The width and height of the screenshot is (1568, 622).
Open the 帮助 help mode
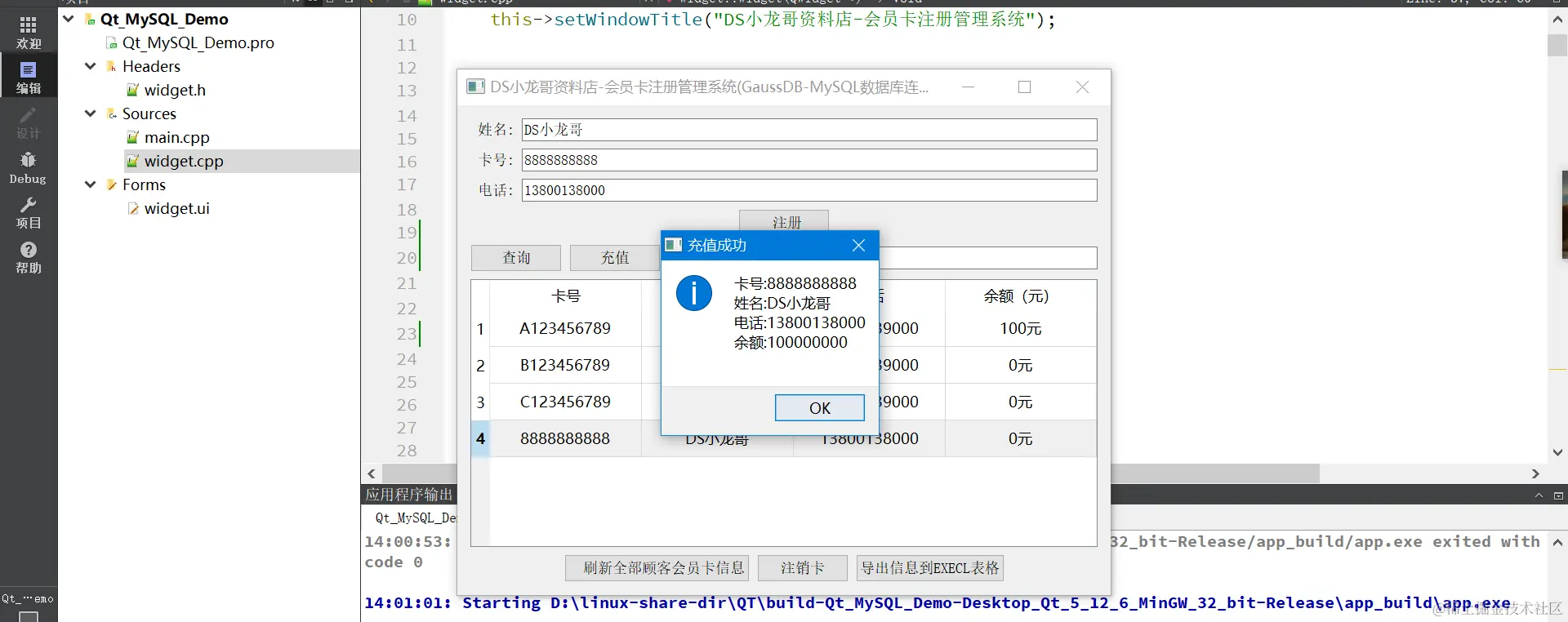click(x=29, y=257)
